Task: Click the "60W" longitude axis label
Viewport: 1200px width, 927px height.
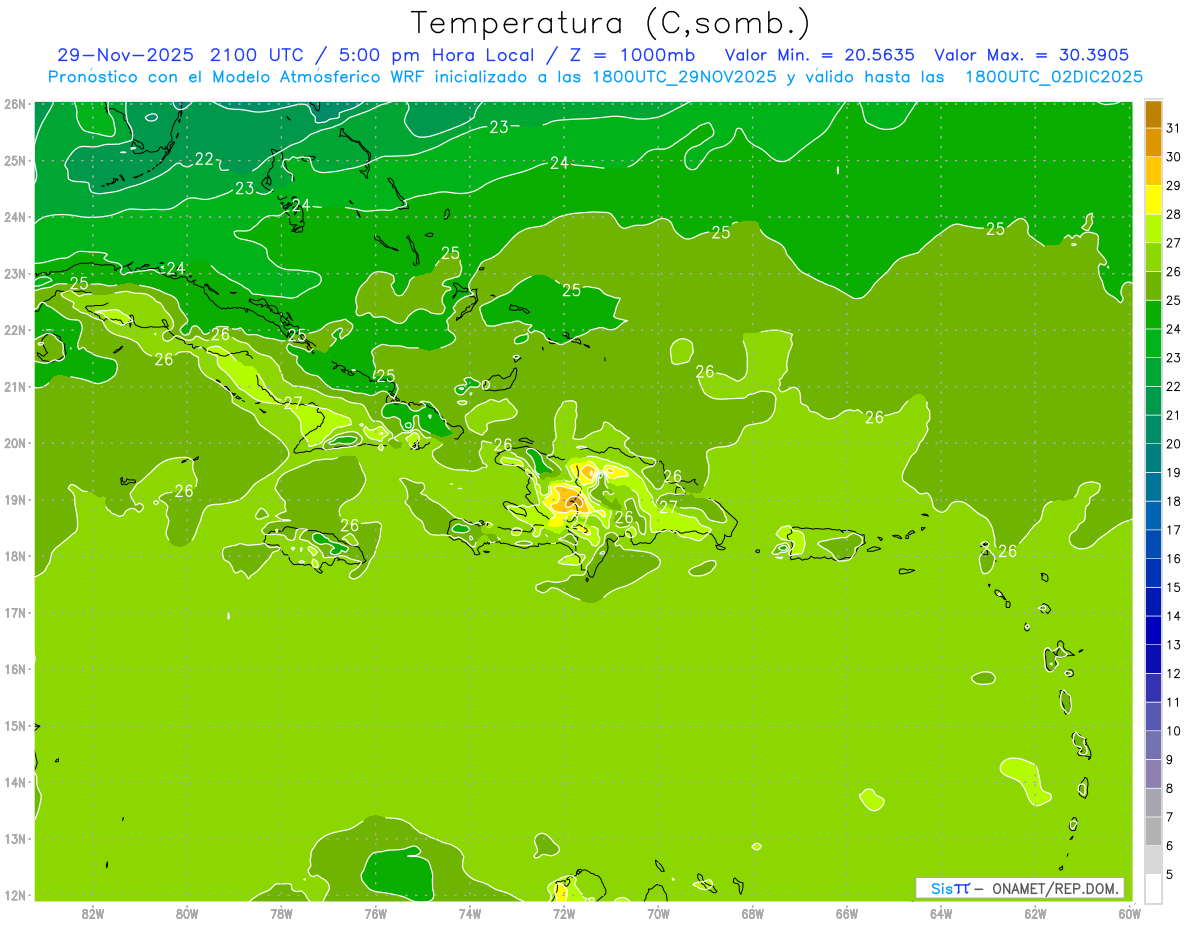Action: tap(1130, 912)
